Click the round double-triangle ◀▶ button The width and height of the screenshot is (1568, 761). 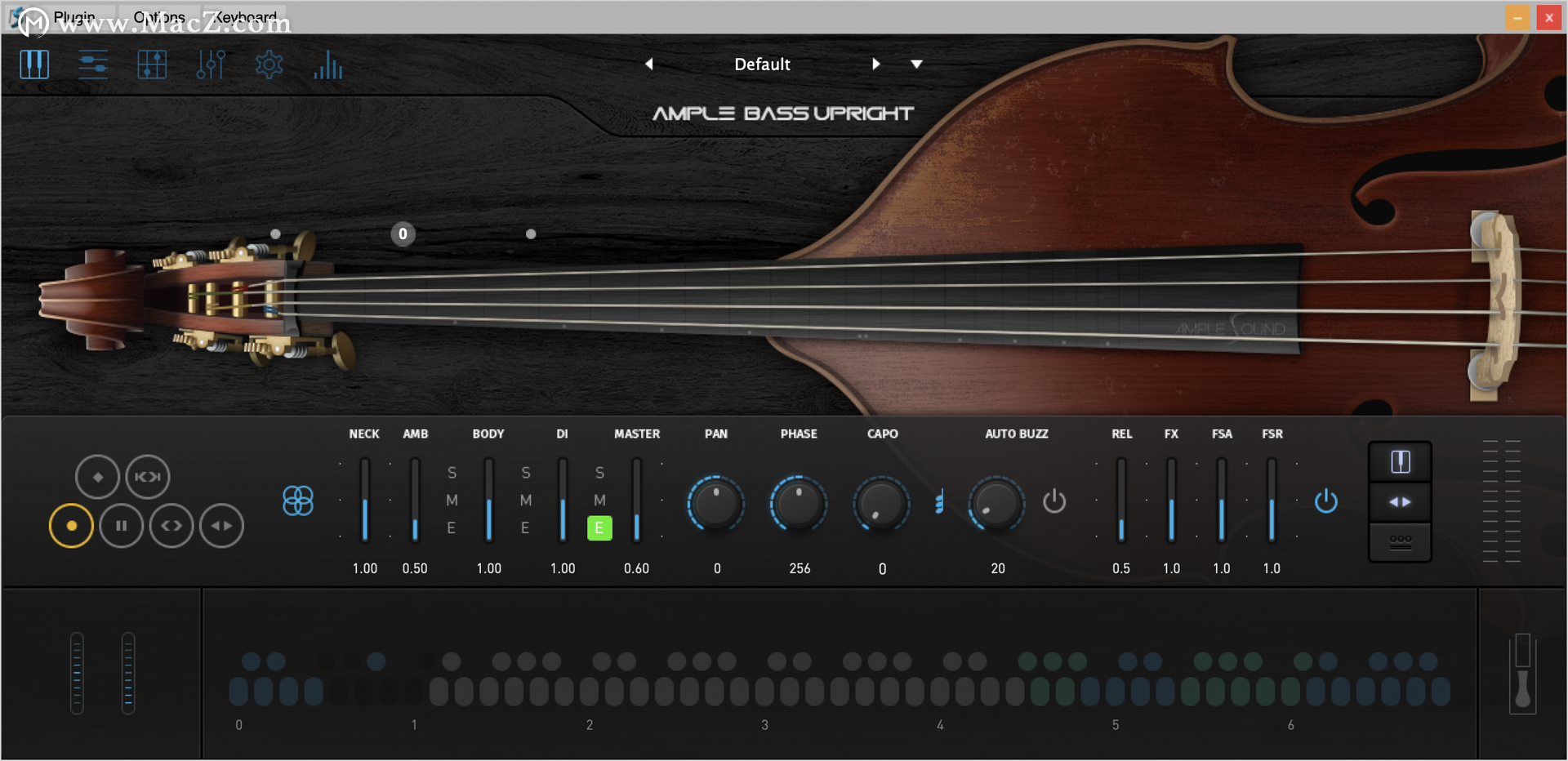click(x=221, y=526)
